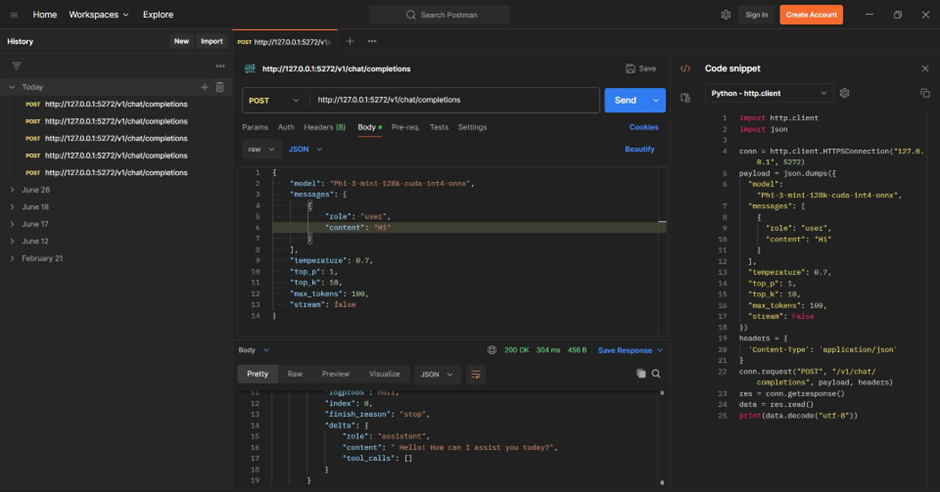Copy the response body icon
This screenshot has height=492, width=940.
[x=641, y=374]
